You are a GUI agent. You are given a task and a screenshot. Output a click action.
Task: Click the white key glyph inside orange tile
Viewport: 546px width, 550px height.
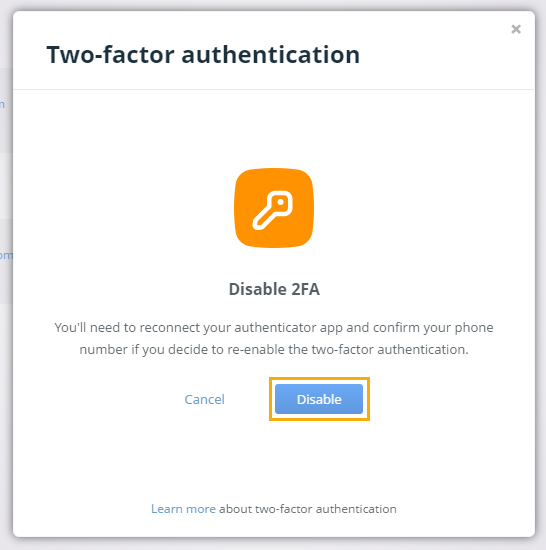point(273,210)
